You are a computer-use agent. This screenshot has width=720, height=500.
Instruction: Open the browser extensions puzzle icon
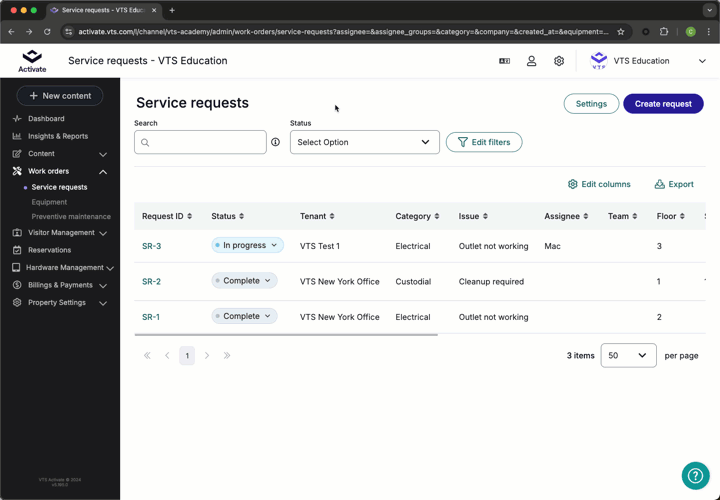[x=664, y=32]
